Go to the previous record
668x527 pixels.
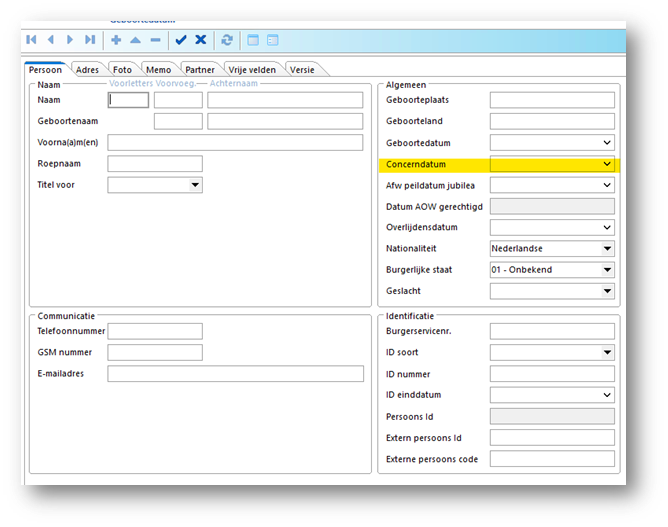[51, 40]
